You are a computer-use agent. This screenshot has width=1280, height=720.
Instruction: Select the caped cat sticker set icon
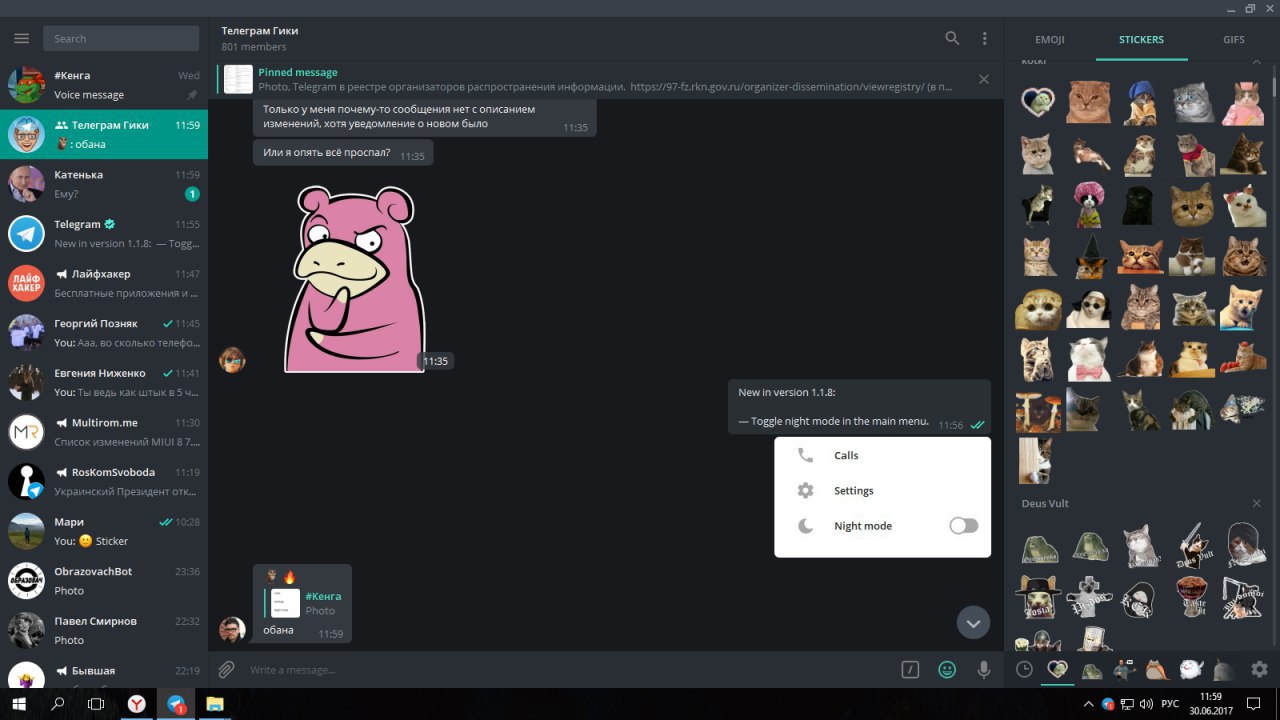pyautogui.click(x=1157, y=670)
